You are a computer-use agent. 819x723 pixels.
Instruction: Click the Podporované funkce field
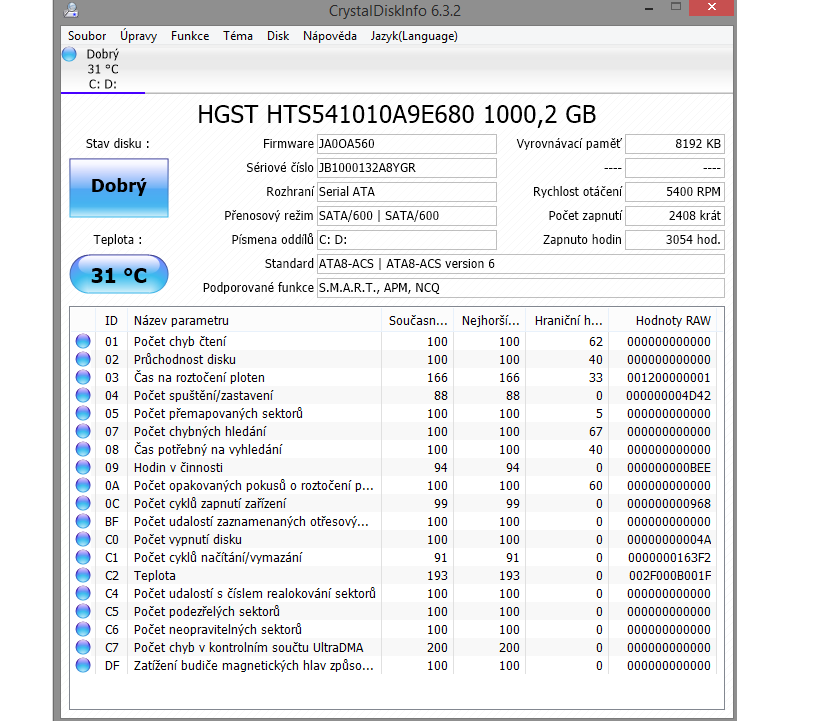[521, 288]
